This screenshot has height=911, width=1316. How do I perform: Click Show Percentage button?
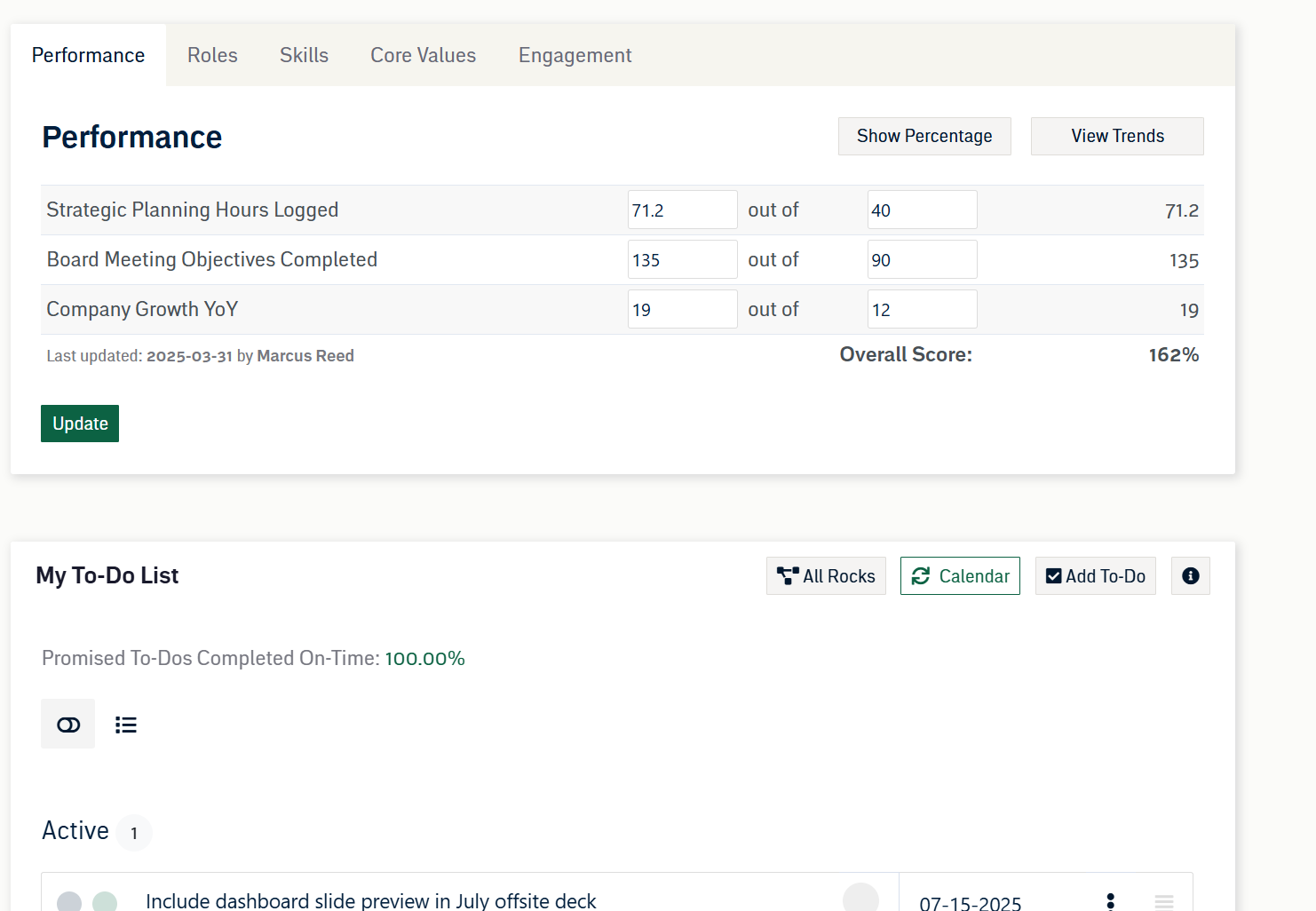(x=924, y=136)
